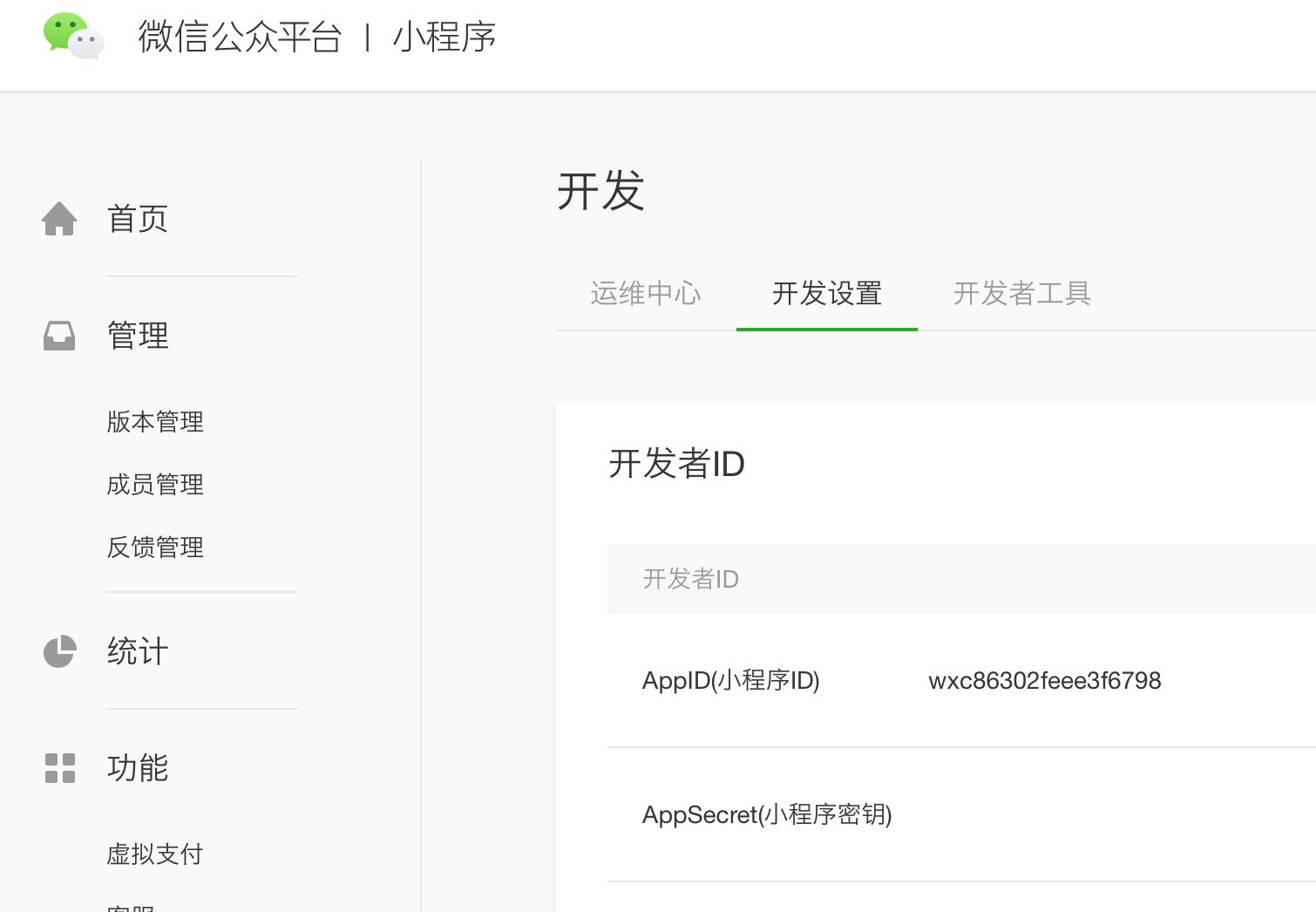Select 功能 in the sidebar
Screen dimensions: 1316x912
tap(137, 768)
